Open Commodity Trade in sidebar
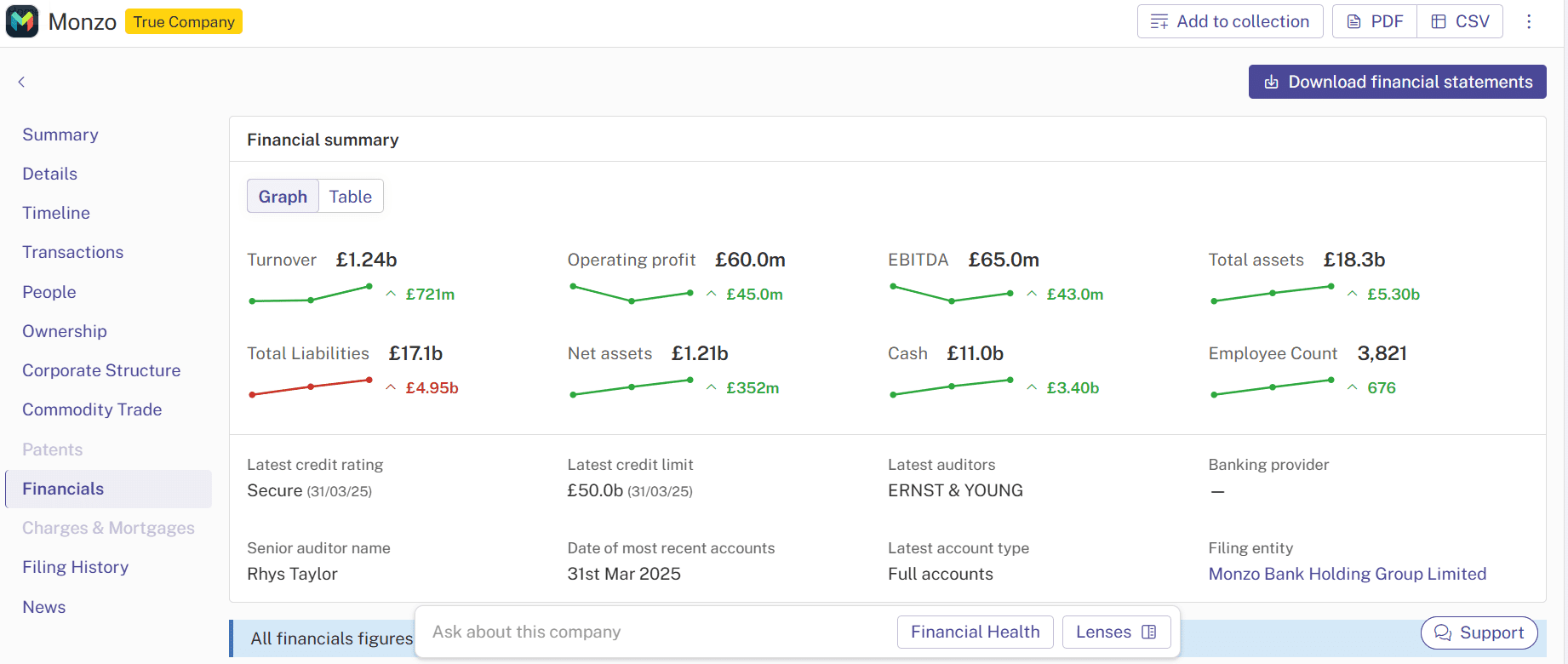Viewport: 1568px width, 664px height. tap(92, 409)
